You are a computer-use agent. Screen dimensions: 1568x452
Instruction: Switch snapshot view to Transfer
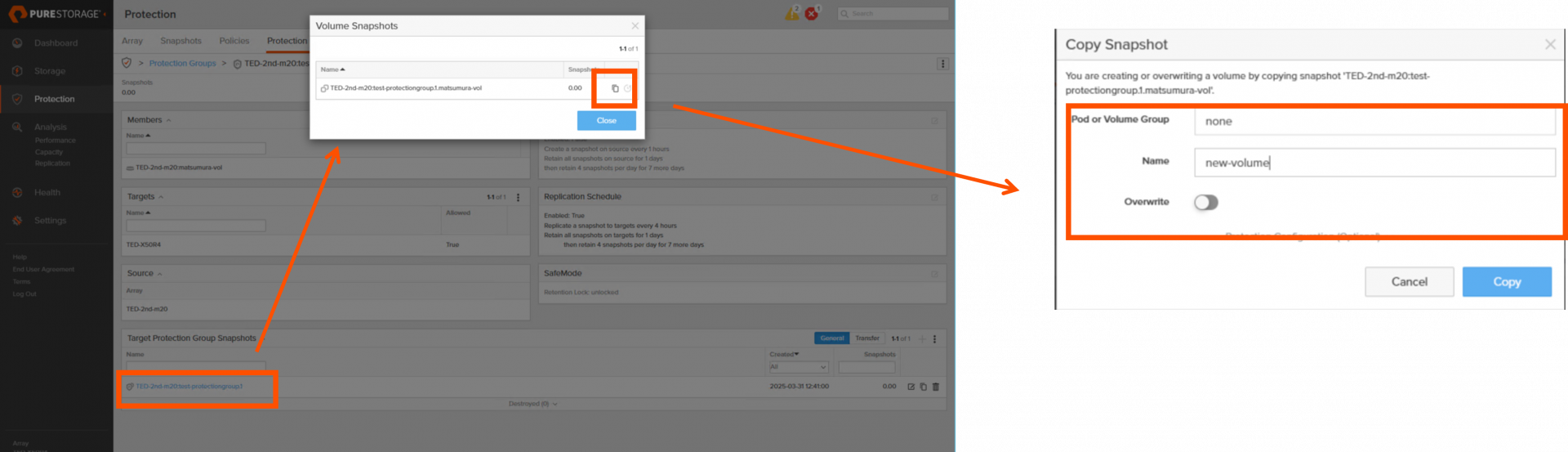pos(867,338)
